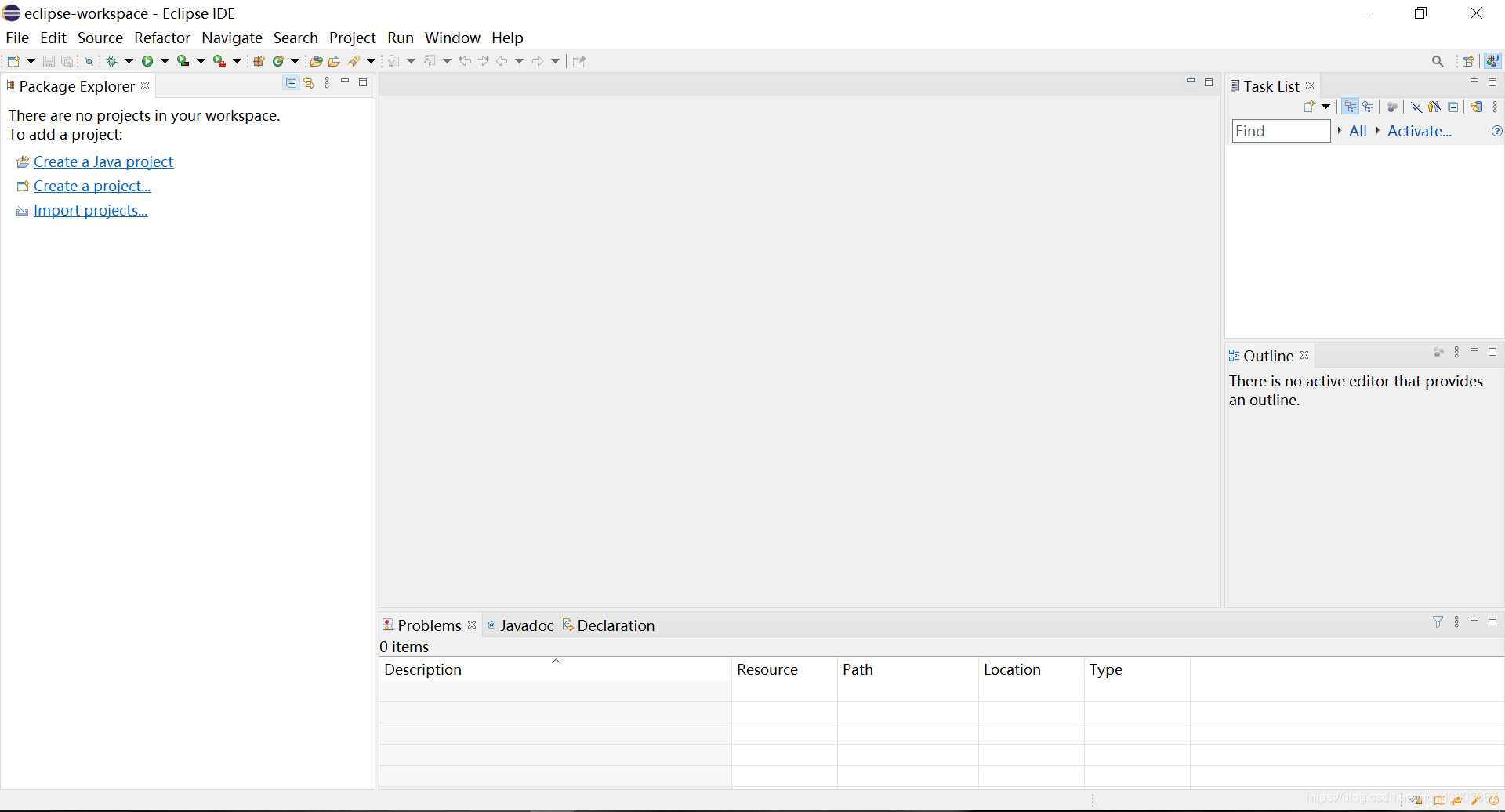Open the Forward history dropdown arrow
This screenshot has height=812, width=1505.
(x=556, y=61)
